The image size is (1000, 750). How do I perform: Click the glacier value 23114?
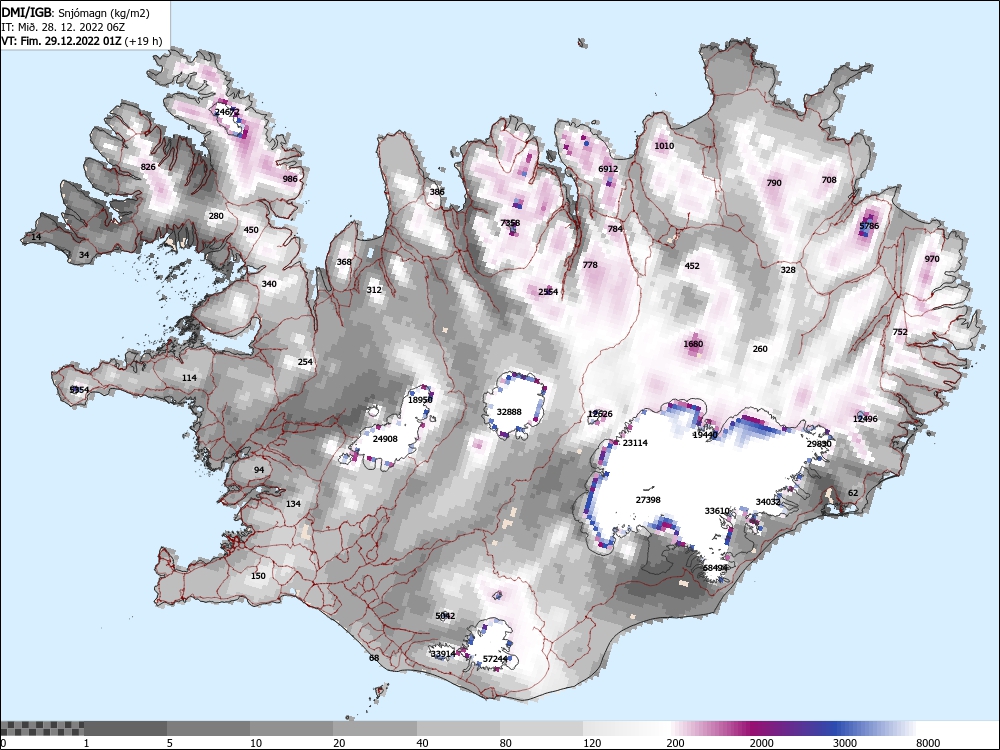(635, 443)
